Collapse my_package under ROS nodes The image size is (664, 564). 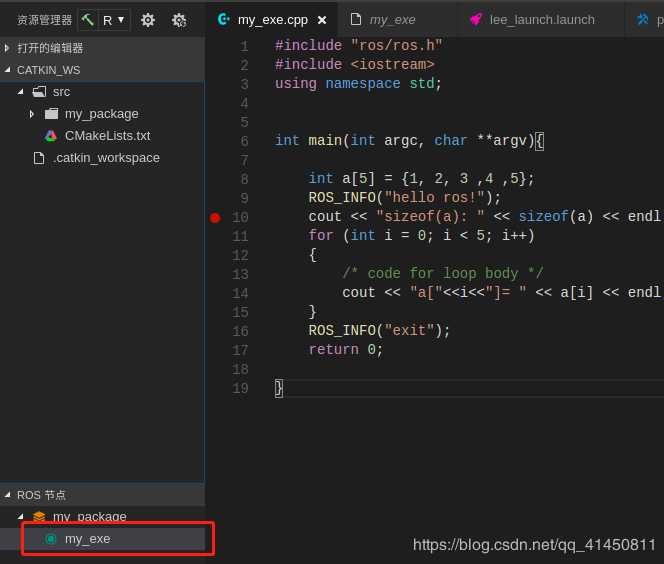(20, 517)
